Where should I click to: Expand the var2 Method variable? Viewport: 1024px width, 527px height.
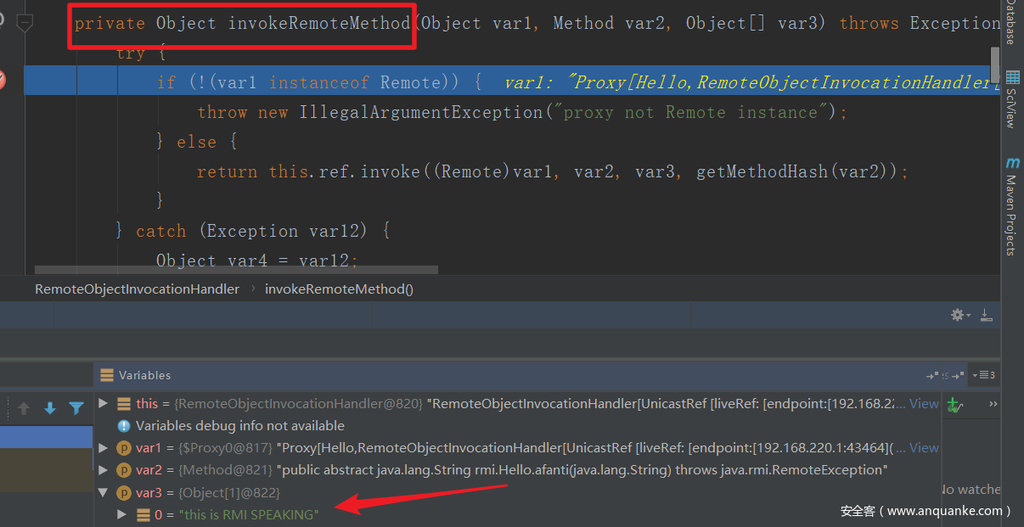pos(103,470)
